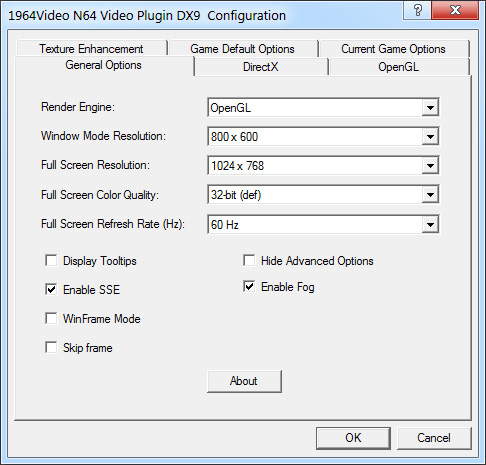Click the Full Screen Resolution label
This screenshot has height=465, width=486.
click(x=95, y=165)
